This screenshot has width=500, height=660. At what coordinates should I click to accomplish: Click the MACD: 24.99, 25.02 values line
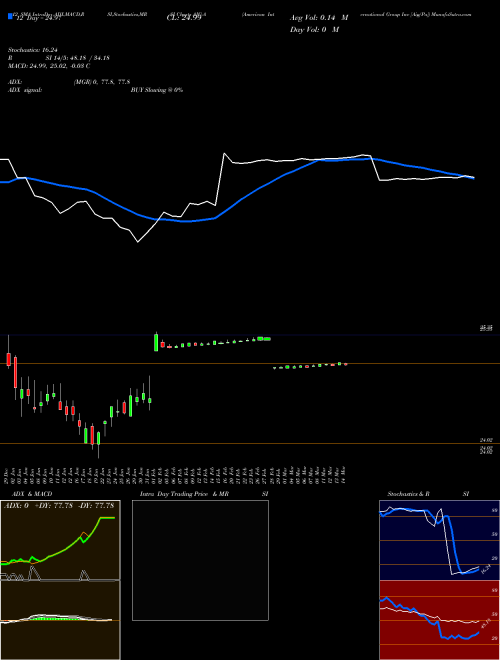(49, 66)
